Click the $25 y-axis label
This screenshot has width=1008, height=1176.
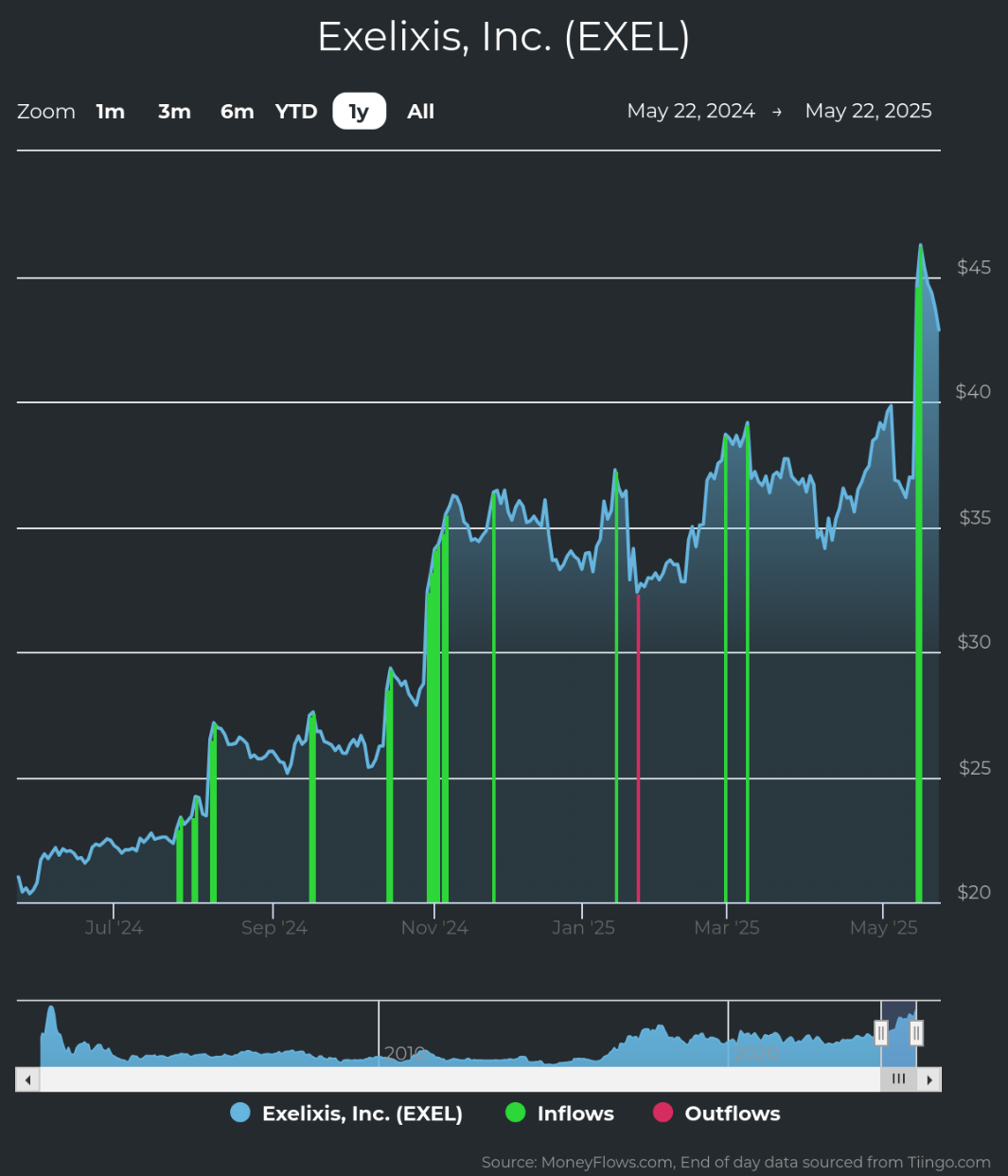click(974, 767)
